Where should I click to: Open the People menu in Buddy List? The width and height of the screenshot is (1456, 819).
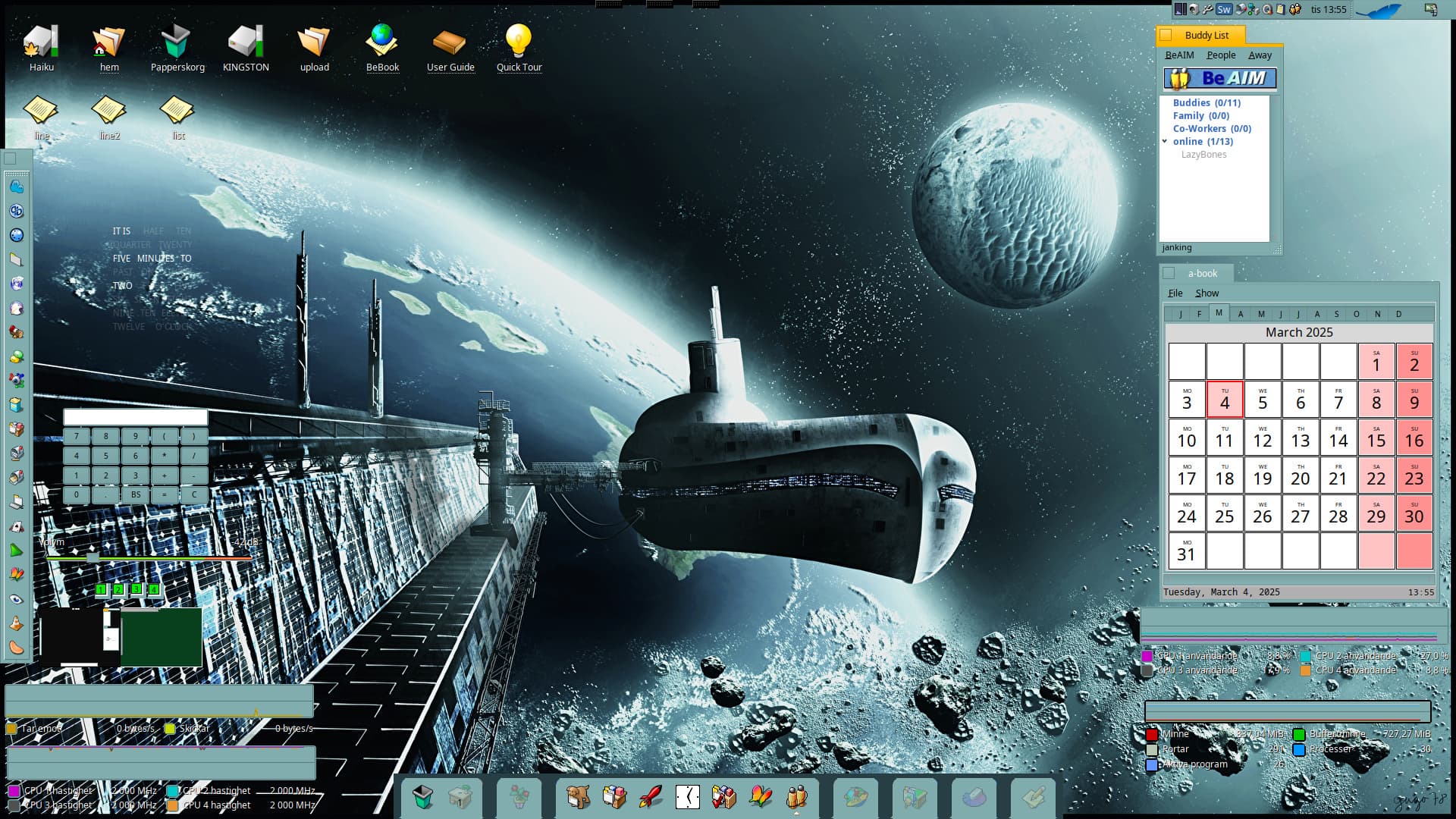pos(1221,55)
